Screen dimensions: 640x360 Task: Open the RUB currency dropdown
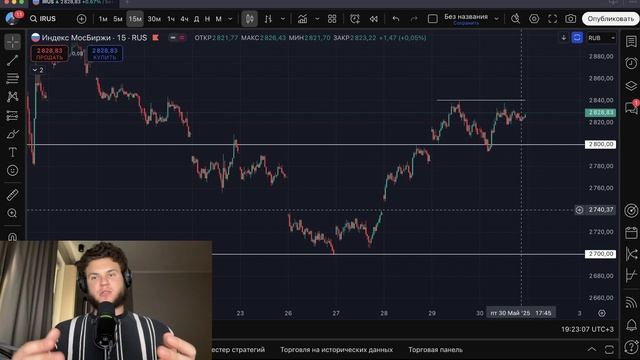(601, 38)
